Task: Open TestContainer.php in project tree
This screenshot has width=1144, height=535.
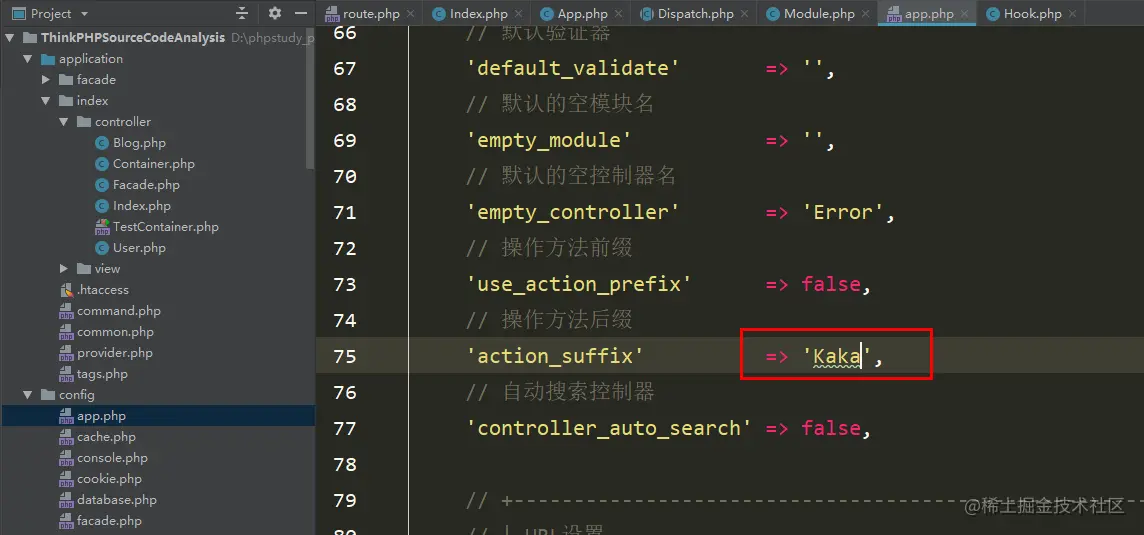Action: (166, 227)
